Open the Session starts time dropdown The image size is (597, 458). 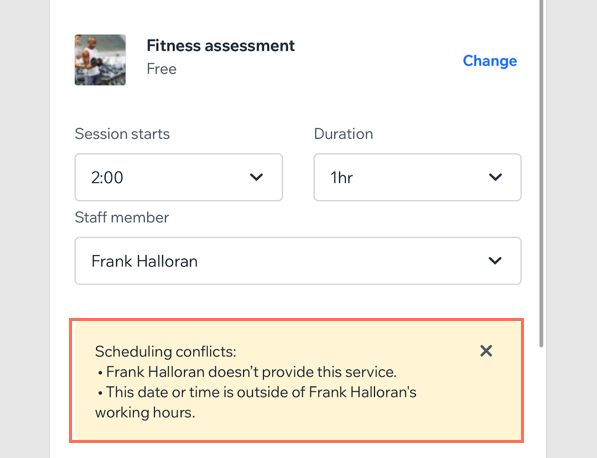pos(179,177)
